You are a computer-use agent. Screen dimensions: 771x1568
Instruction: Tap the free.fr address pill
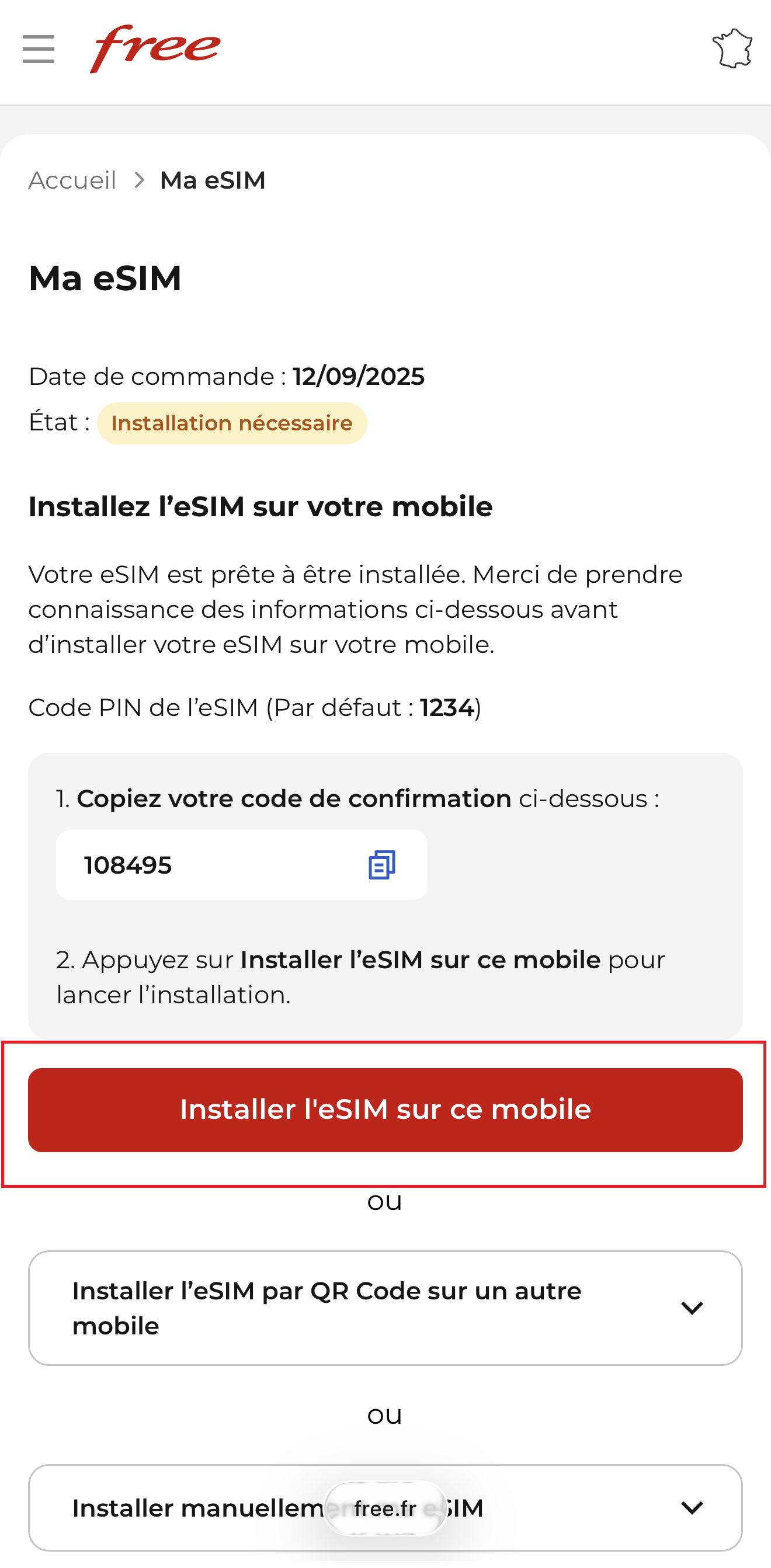click(385, 1508)
